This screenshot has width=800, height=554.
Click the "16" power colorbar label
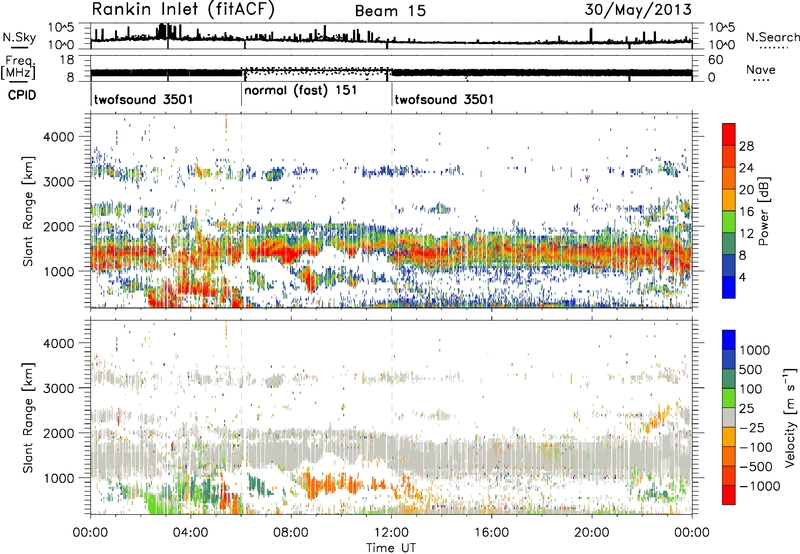point(746,212)
